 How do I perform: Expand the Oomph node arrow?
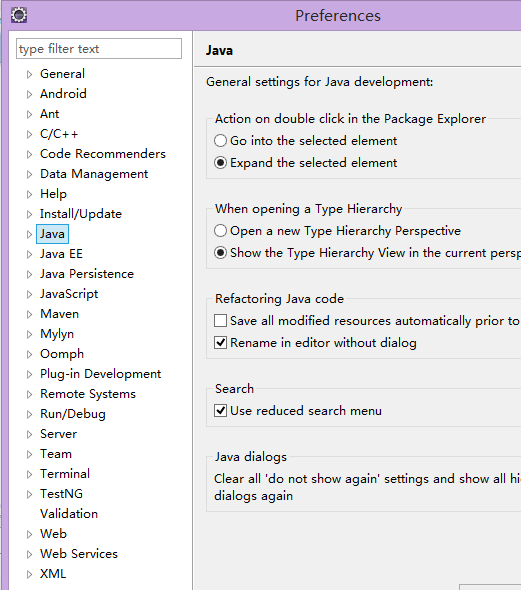pos(29,354)
